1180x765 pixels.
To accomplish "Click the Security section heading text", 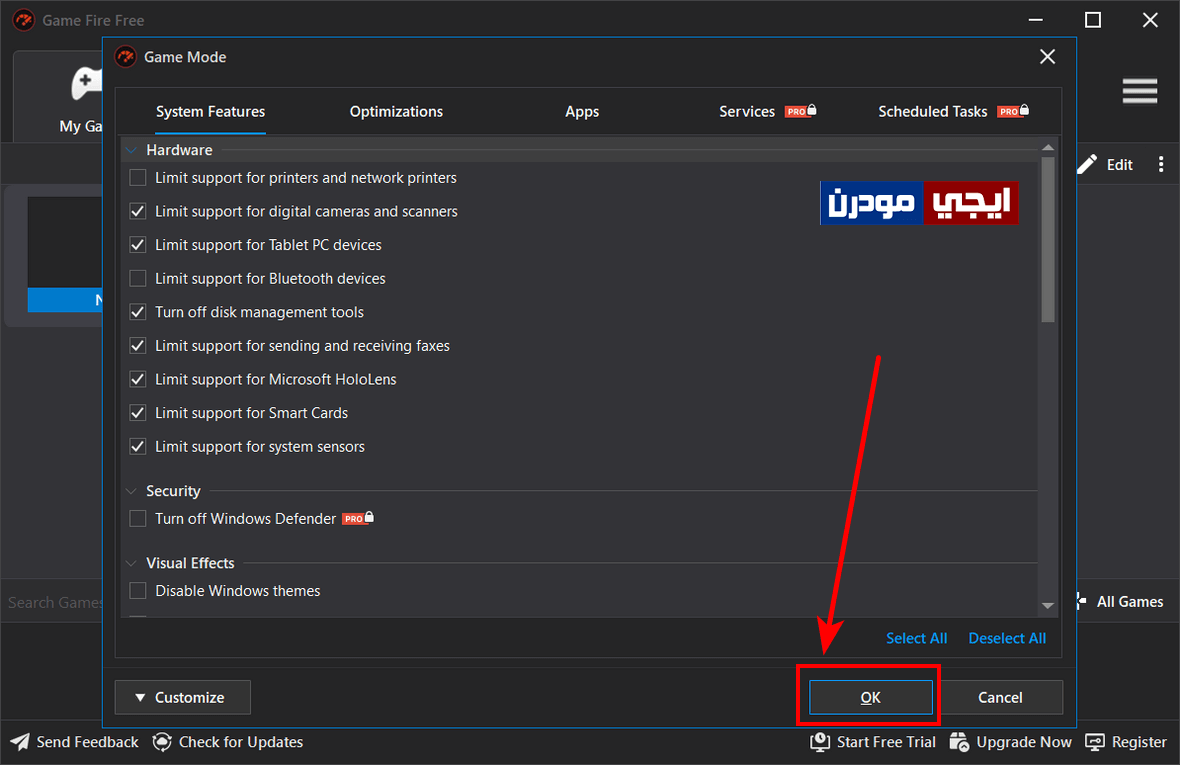I will point(173,491).
